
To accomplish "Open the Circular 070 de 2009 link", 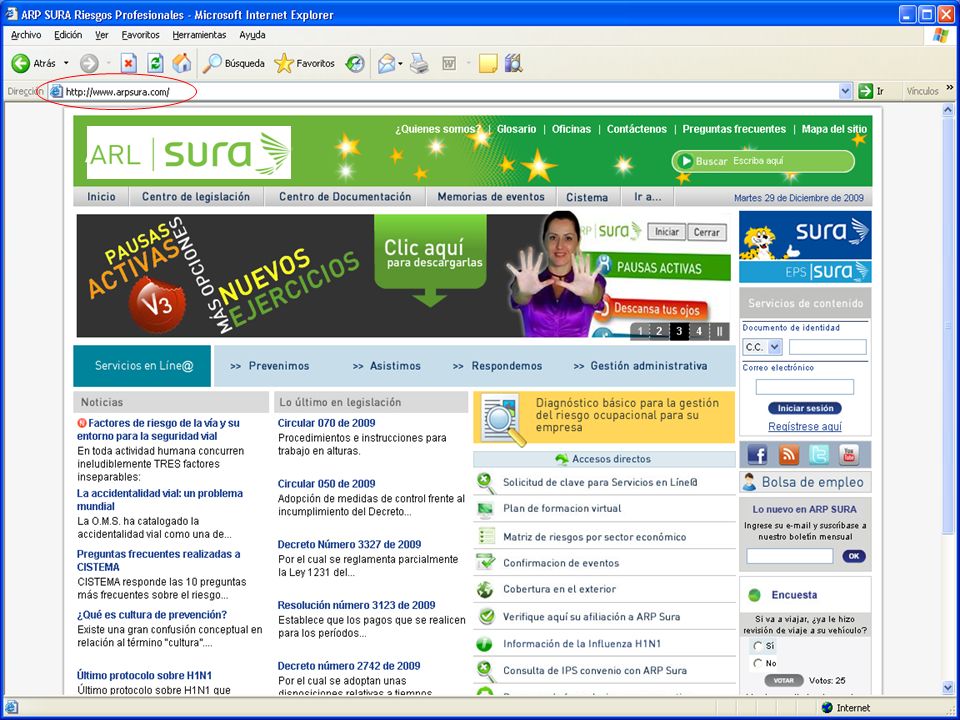I will [326, 422].
